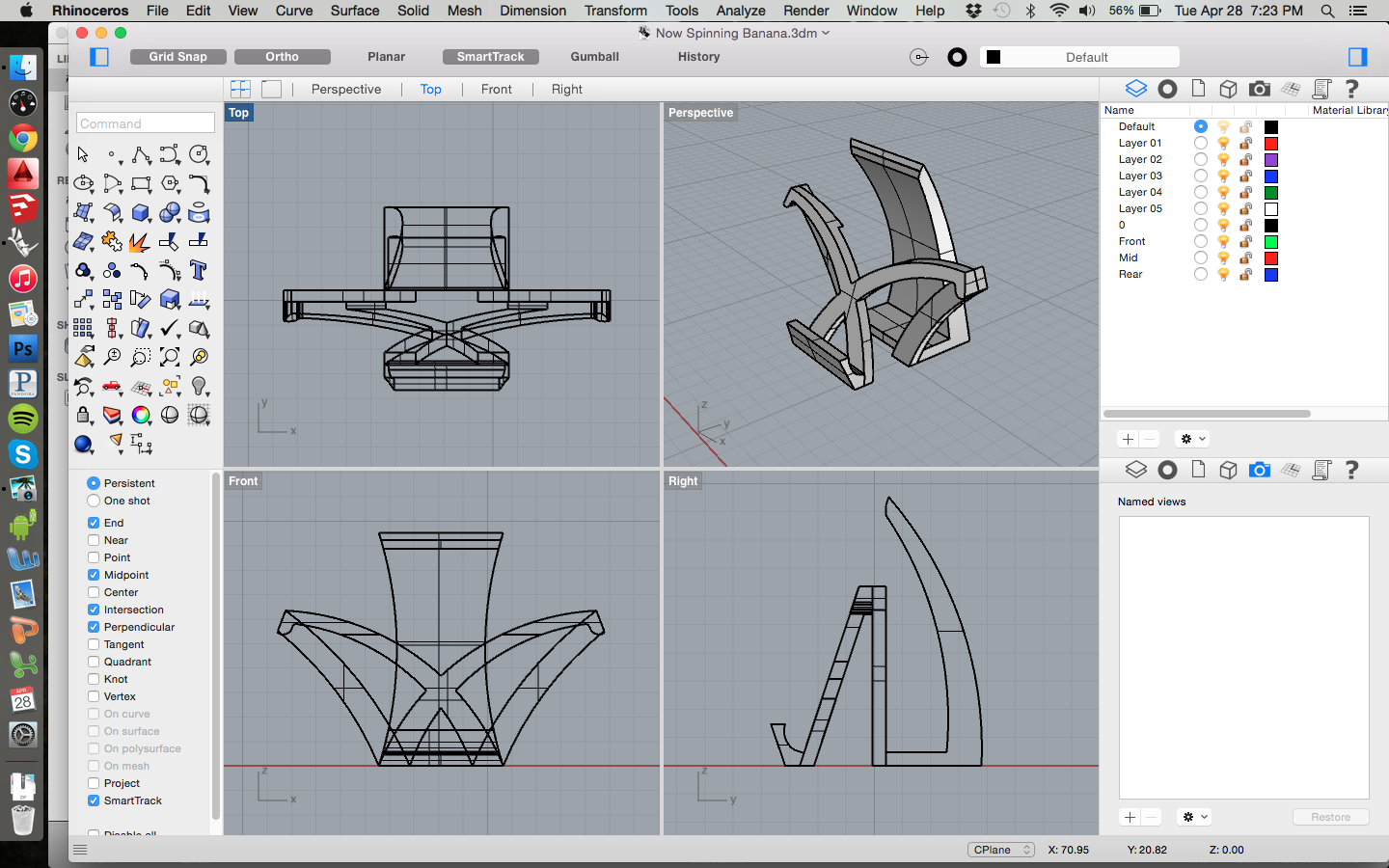The image size is (1389, 868).
Task: Toggle the Planar button
Action: 387,57
